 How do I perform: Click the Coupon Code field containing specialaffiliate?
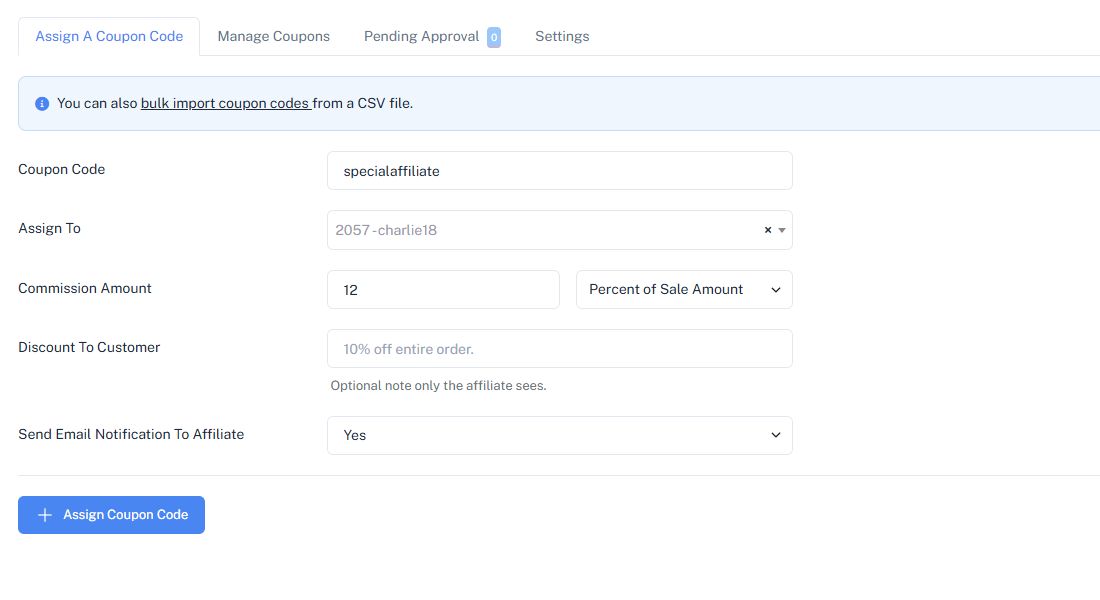pyautogui.click(x=559, y=170)
